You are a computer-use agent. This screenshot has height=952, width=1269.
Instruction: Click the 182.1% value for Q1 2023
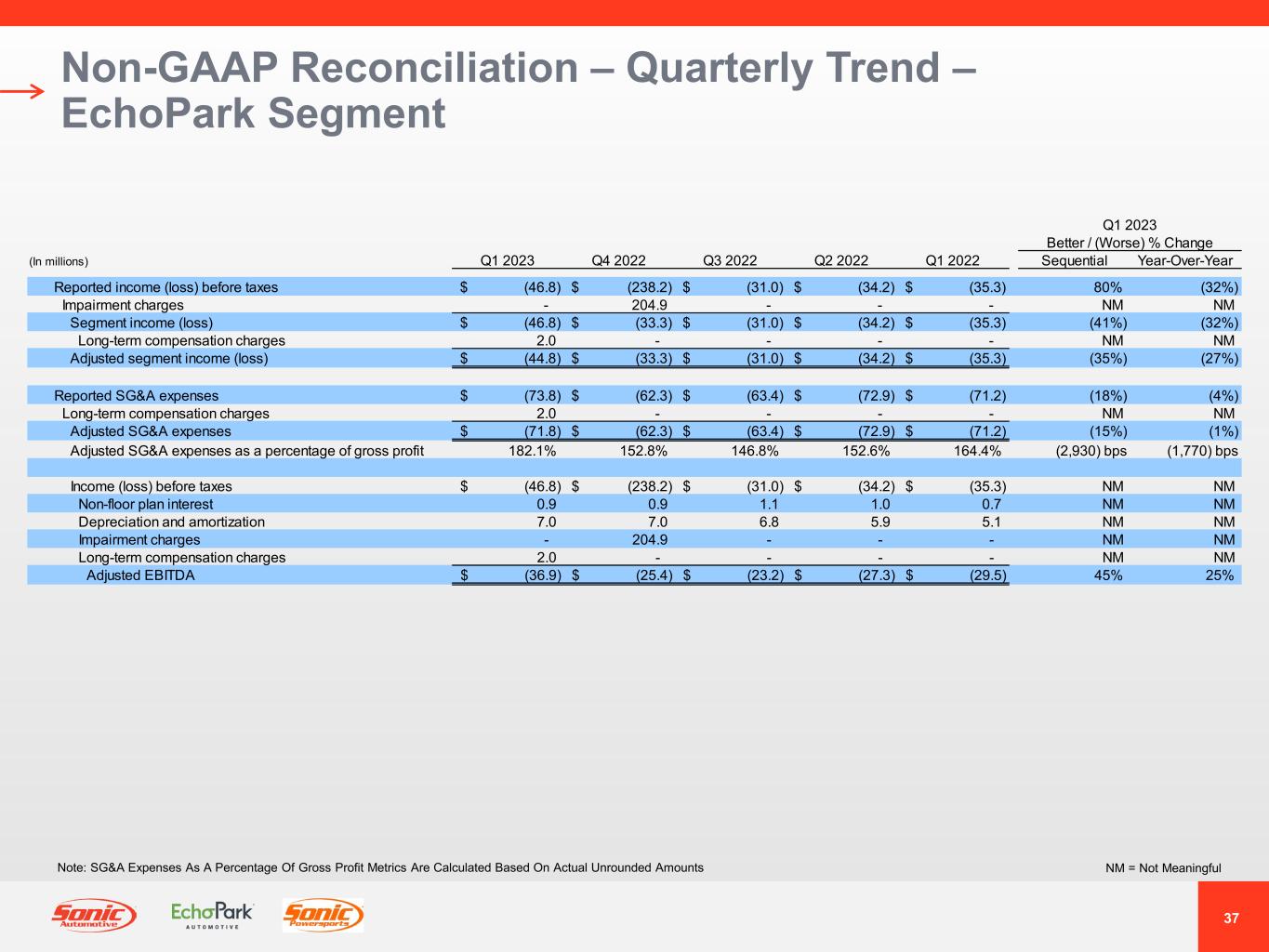533,451
